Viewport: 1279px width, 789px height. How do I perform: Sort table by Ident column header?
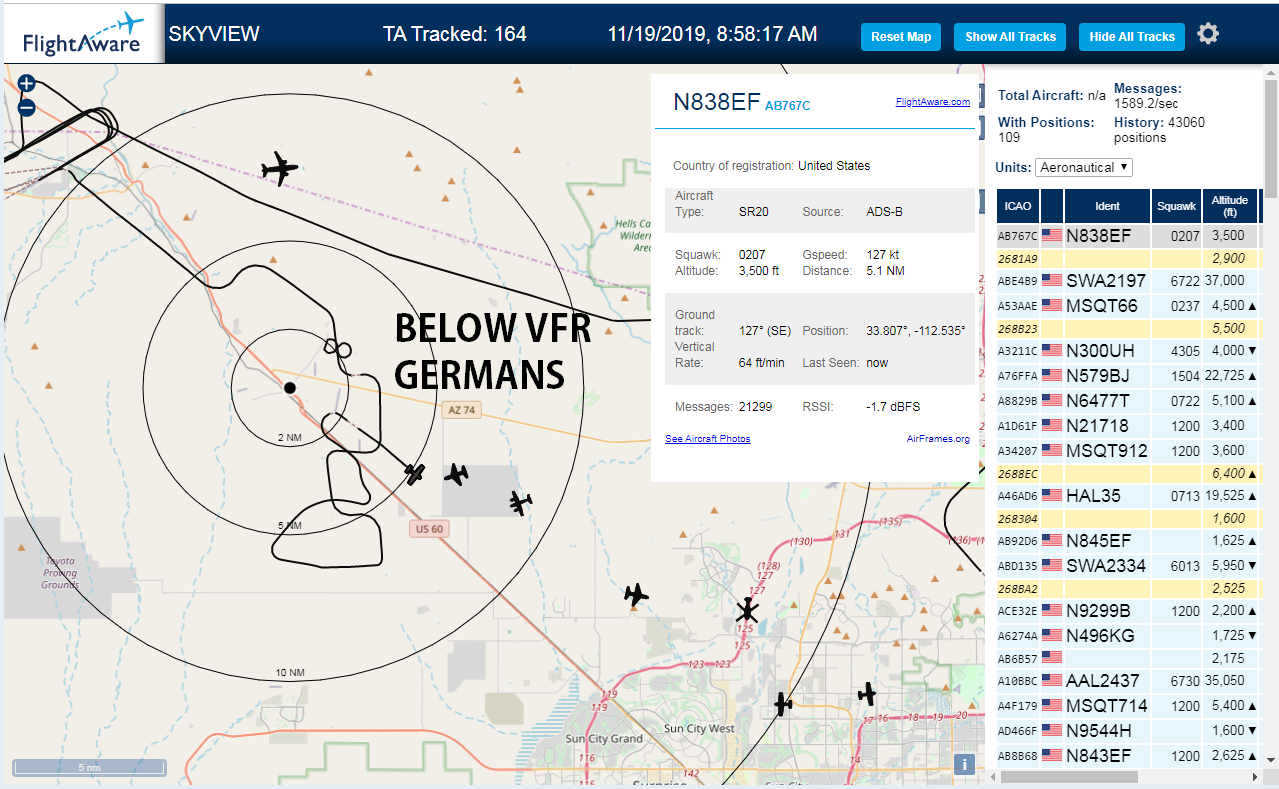[x=1107, y=206]
